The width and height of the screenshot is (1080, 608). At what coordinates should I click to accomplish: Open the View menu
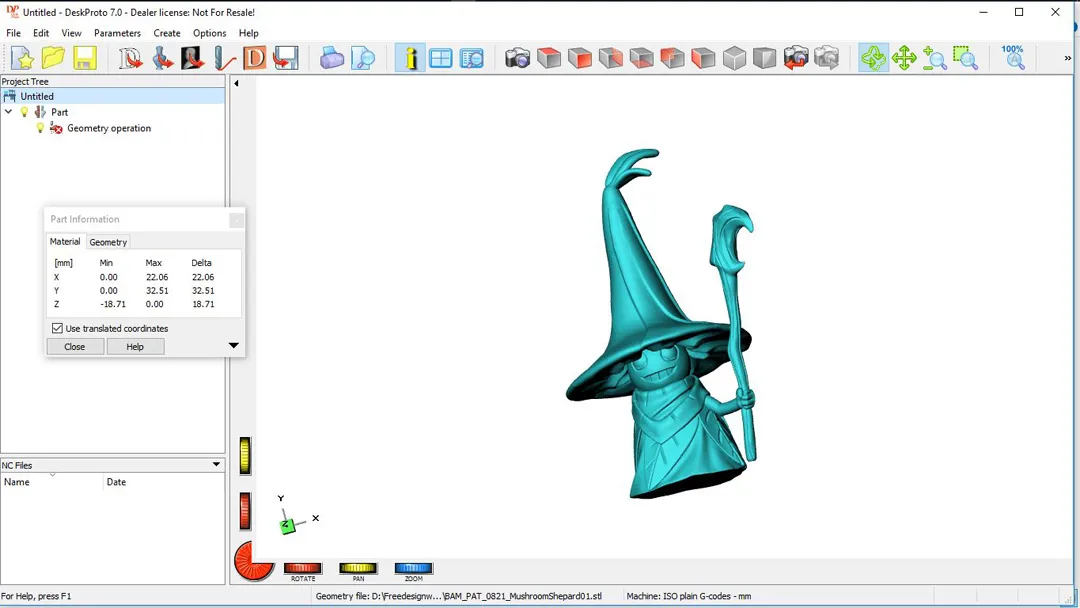(x=72, y=33)
